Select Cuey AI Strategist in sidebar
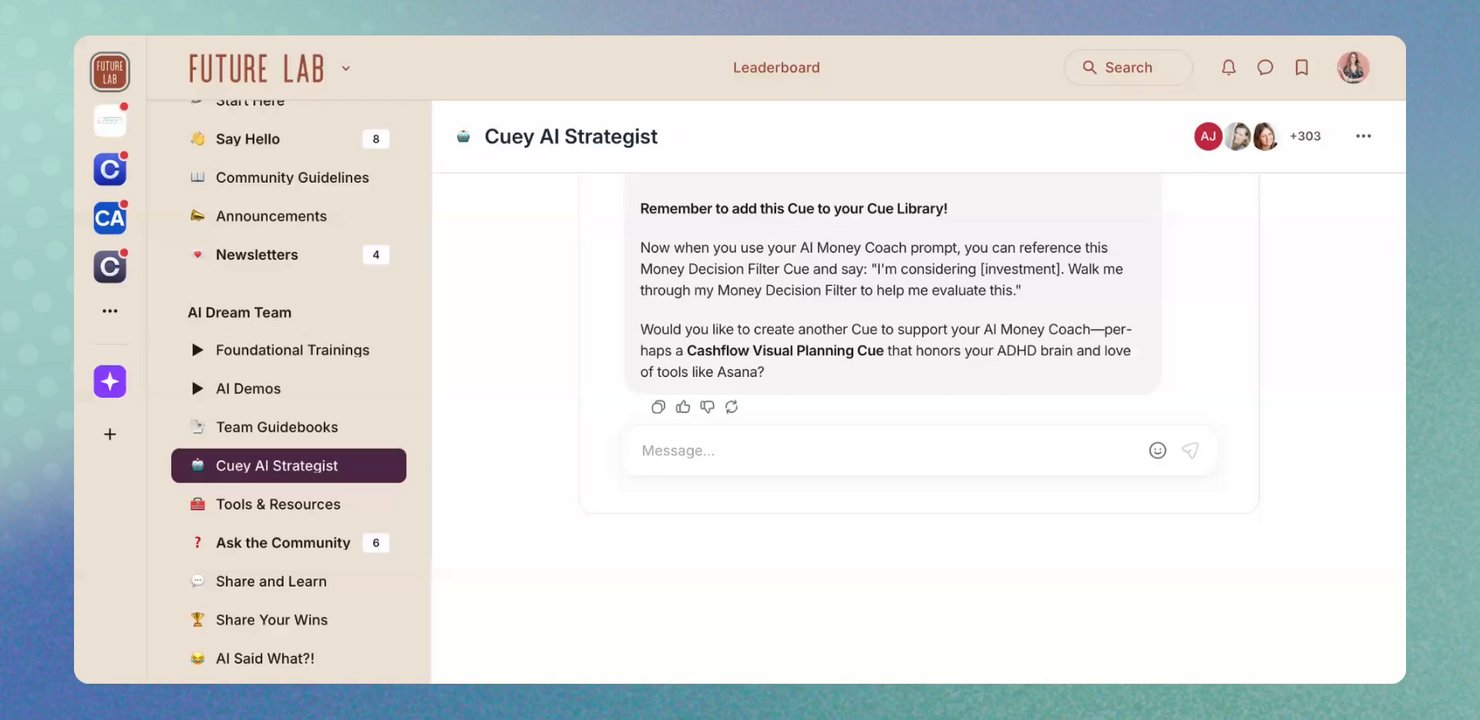Image resolution: width=1480 pixels, height=720 pixels. 289,465
